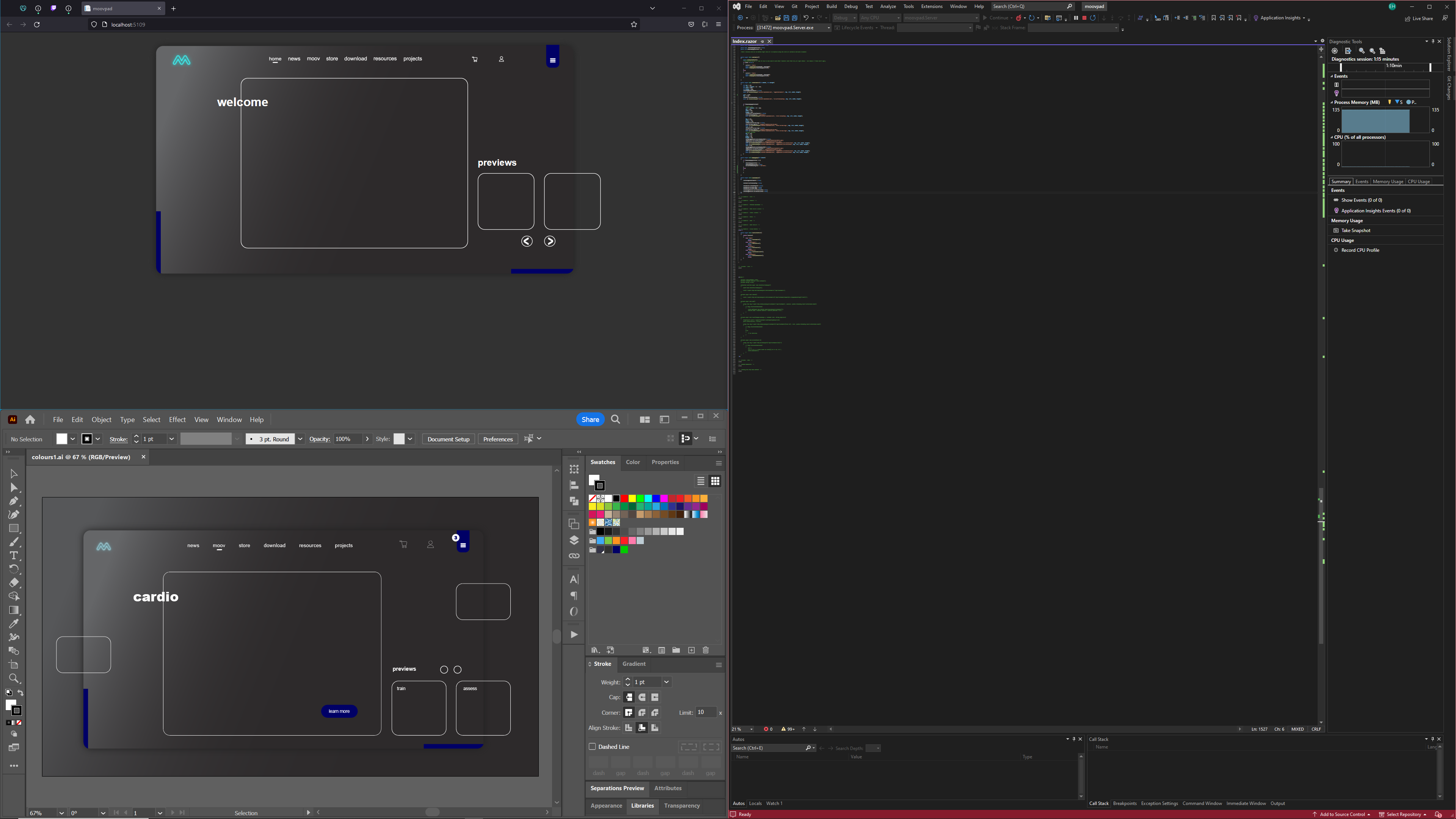Collapse Process Memory (MB) section

(x=1332, y=102)
